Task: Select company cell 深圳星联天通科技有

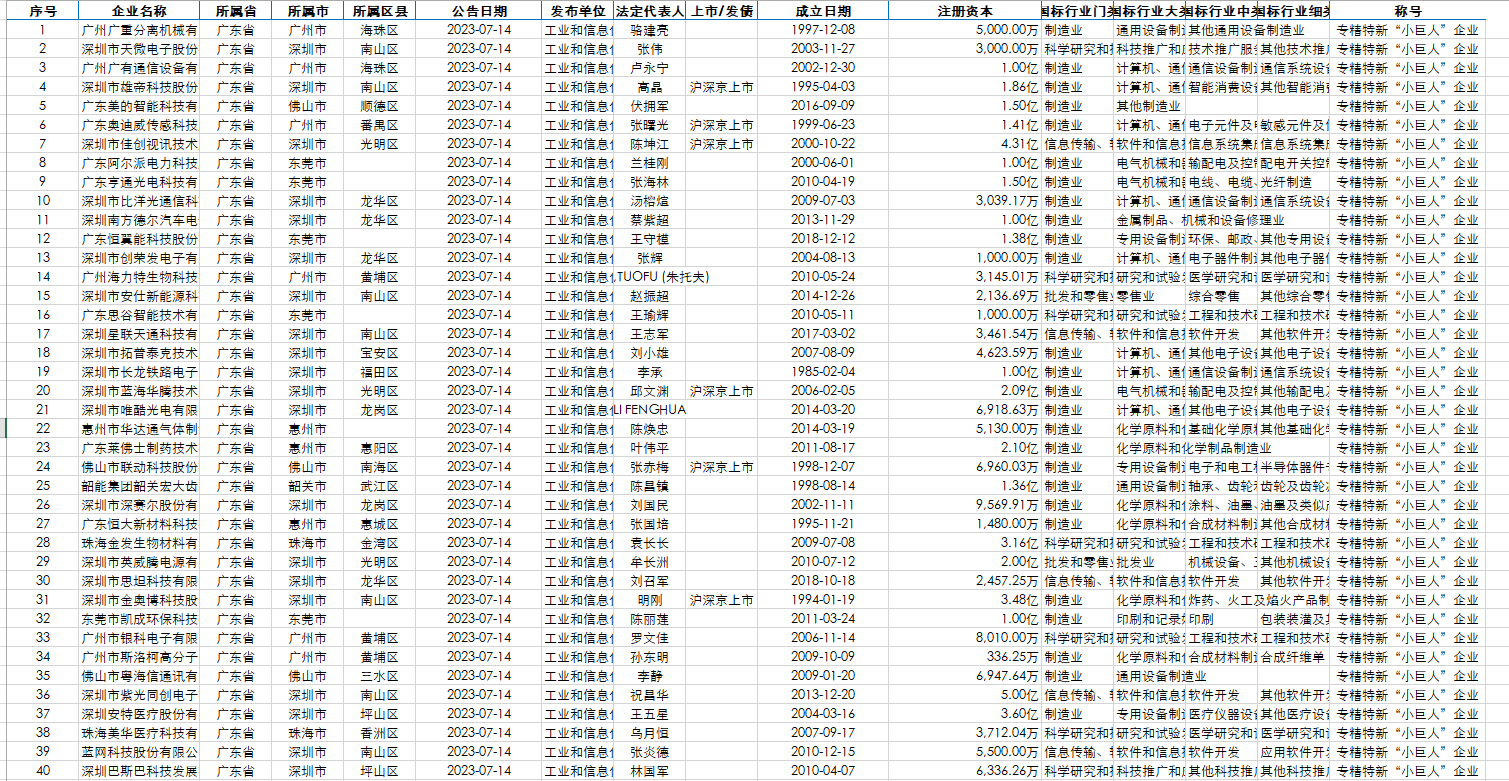Action: [139, 334]
